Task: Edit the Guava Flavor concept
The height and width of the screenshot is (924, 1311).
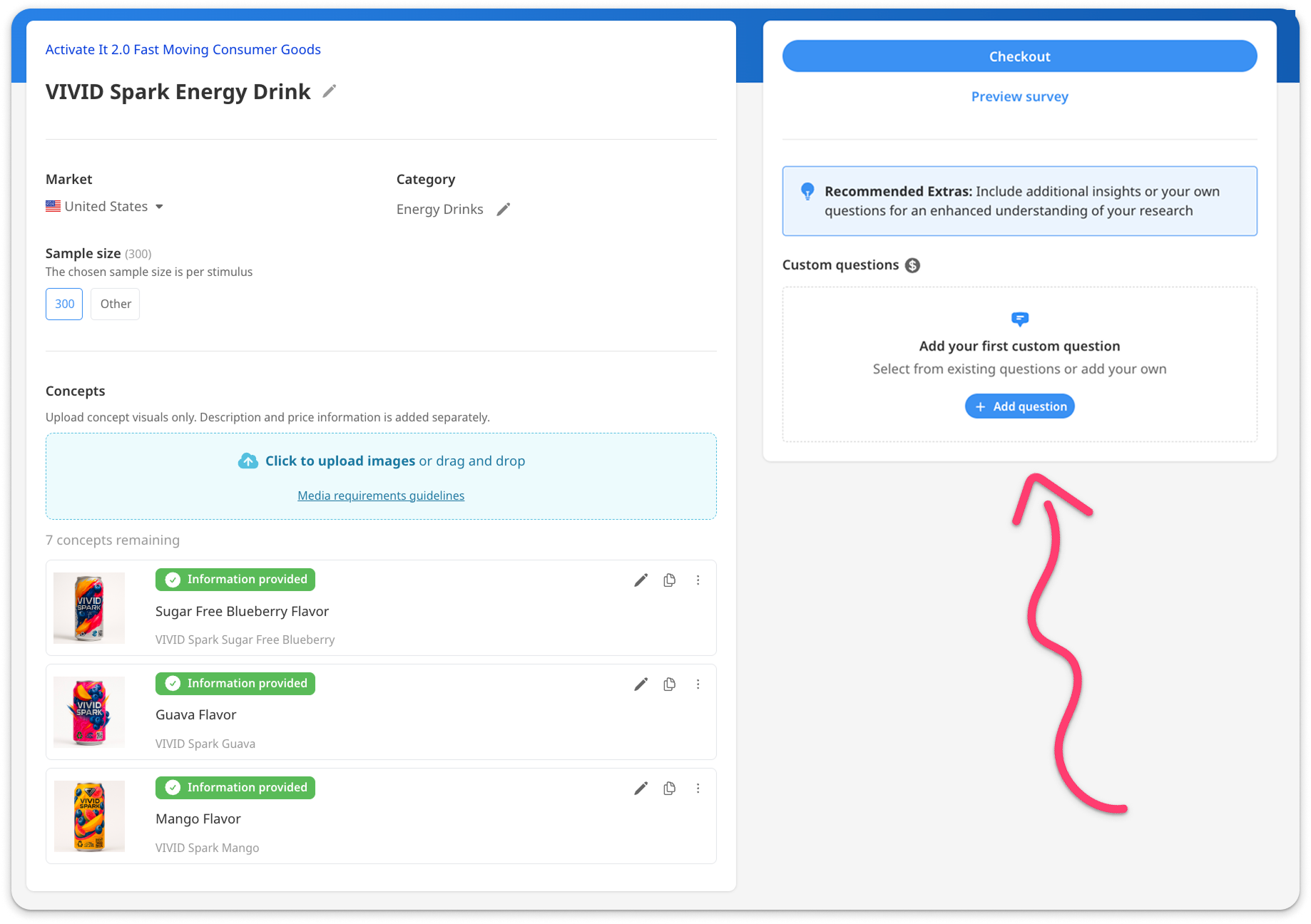Action: 641,684
